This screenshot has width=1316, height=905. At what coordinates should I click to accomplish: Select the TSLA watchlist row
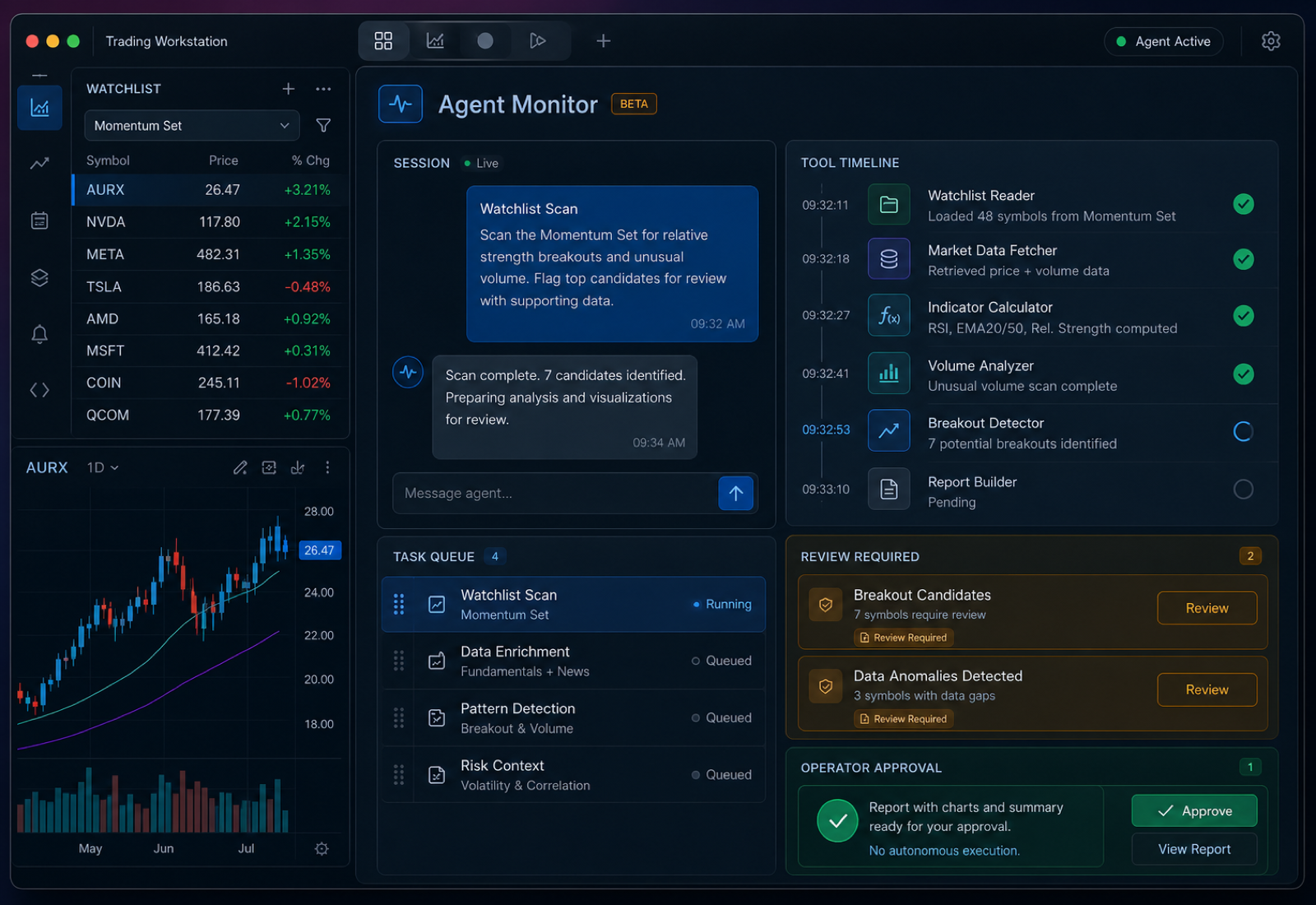[x=210, y=287]
